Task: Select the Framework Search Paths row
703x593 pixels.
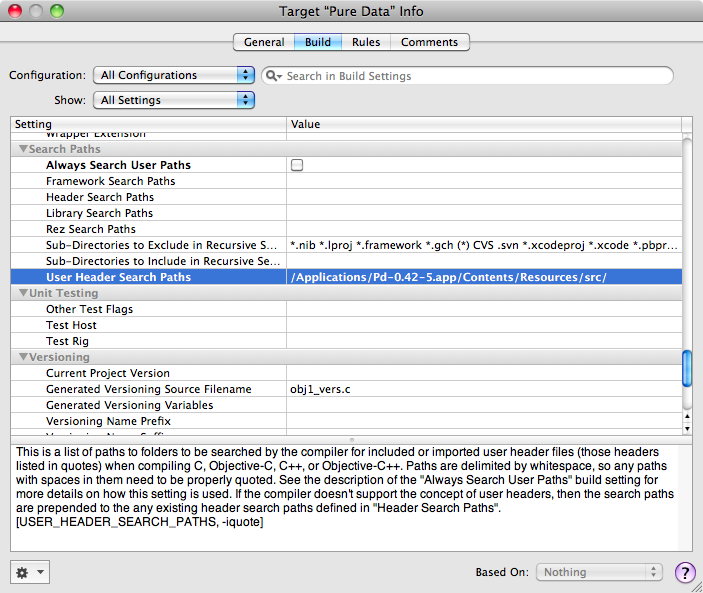Action: pyautogui.click(x=346, y=181)
